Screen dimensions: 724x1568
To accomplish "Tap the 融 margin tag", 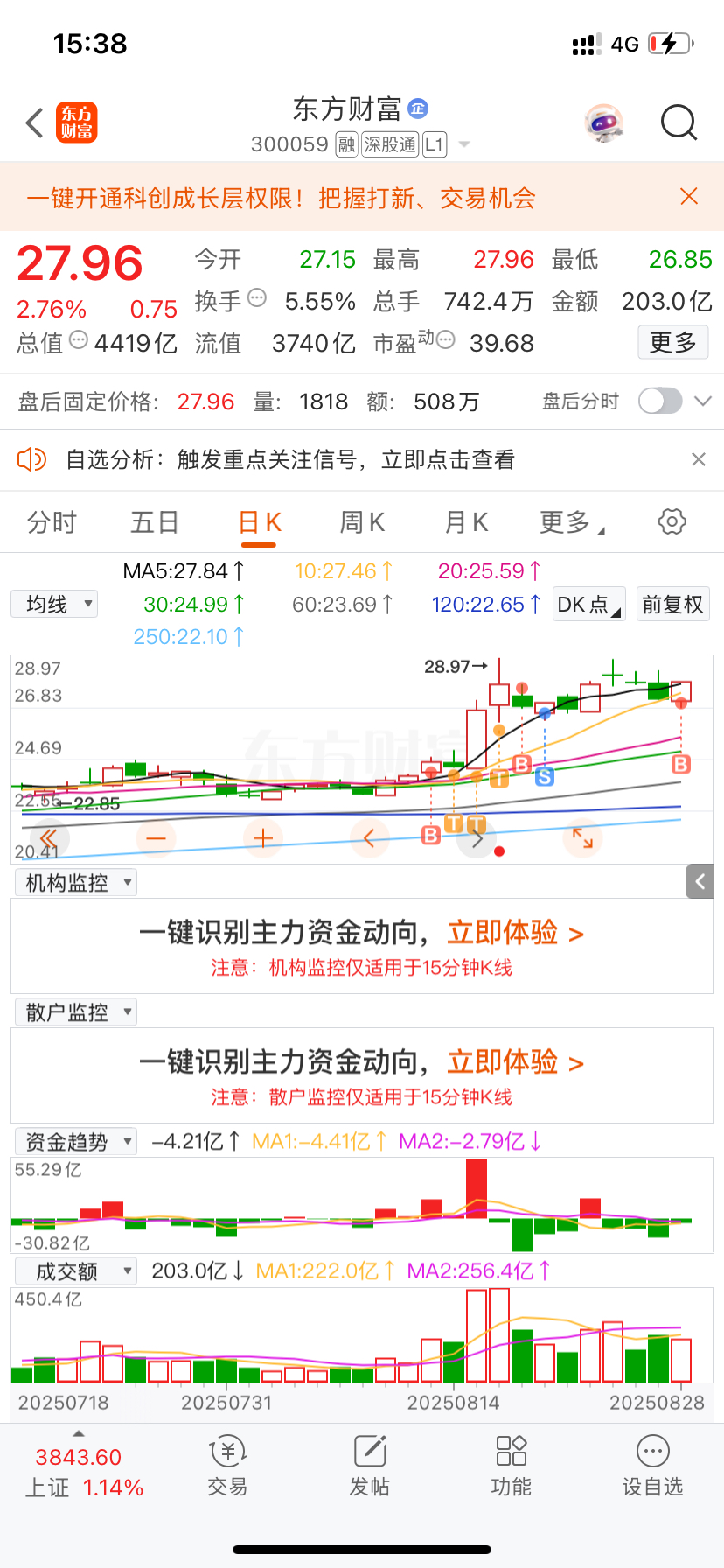I will coord(347,144).
